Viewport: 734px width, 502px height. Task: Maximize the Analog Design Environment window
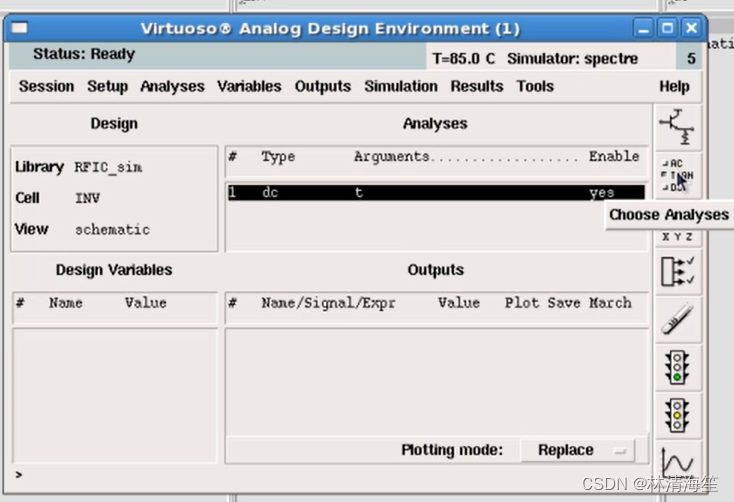point(668,28)
